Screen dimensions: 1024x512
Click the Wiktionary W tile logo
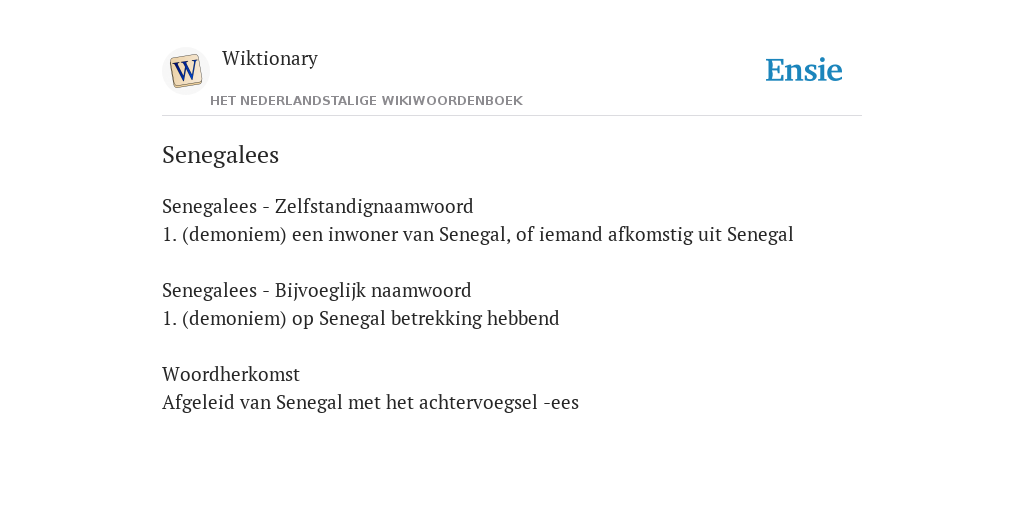[x=185, y=71]
